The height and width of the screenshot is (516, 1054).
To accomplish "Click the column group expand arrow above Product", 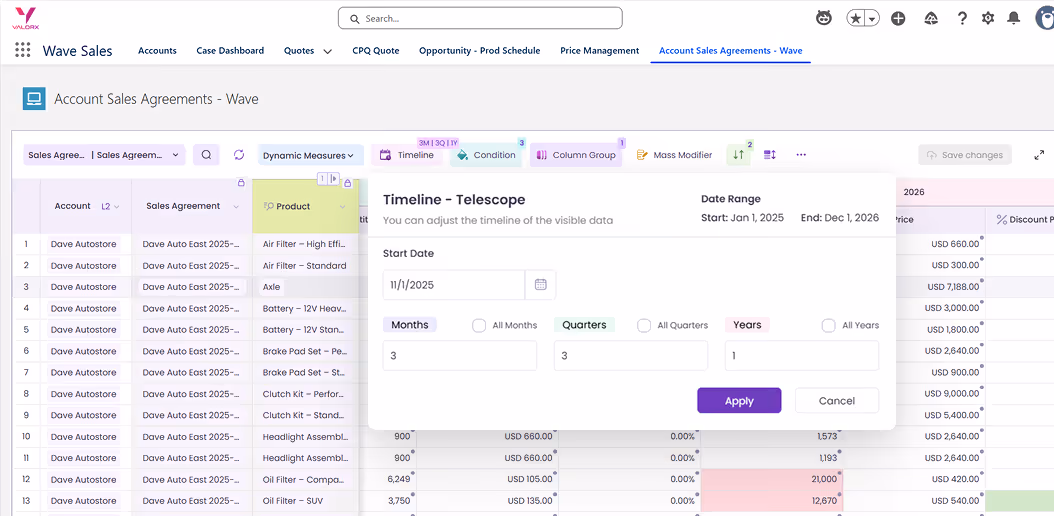I will [333, 178].
